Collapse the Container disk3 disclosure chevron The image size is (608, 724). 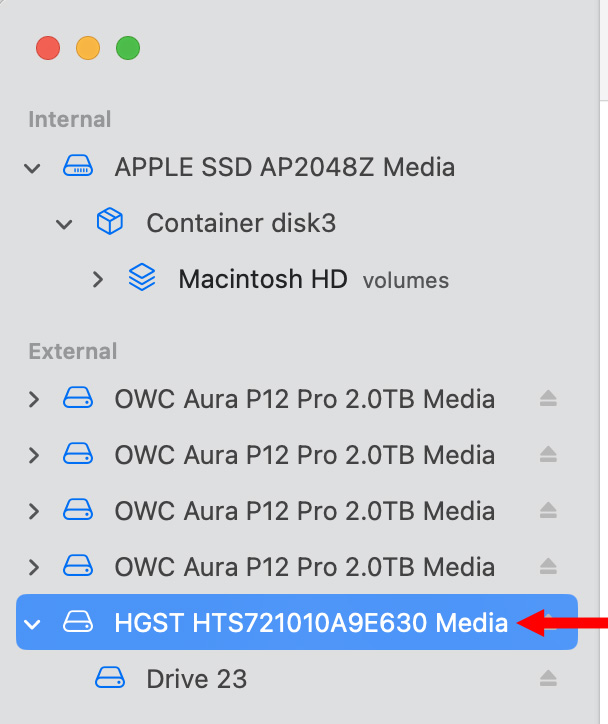point(64,224)
